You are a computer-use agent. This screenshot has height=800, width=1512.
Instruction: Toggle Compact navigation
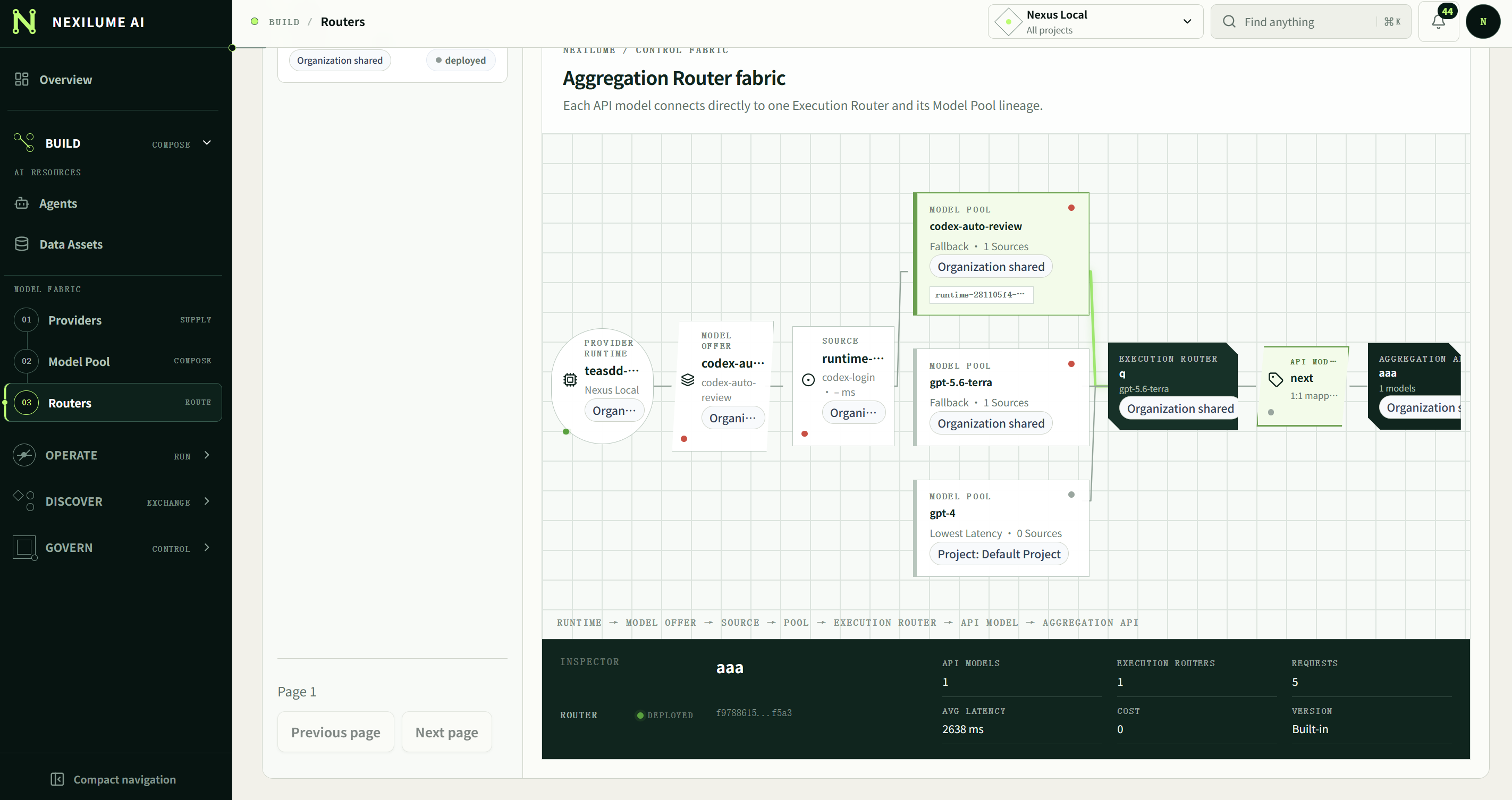(x=113, y=779)
